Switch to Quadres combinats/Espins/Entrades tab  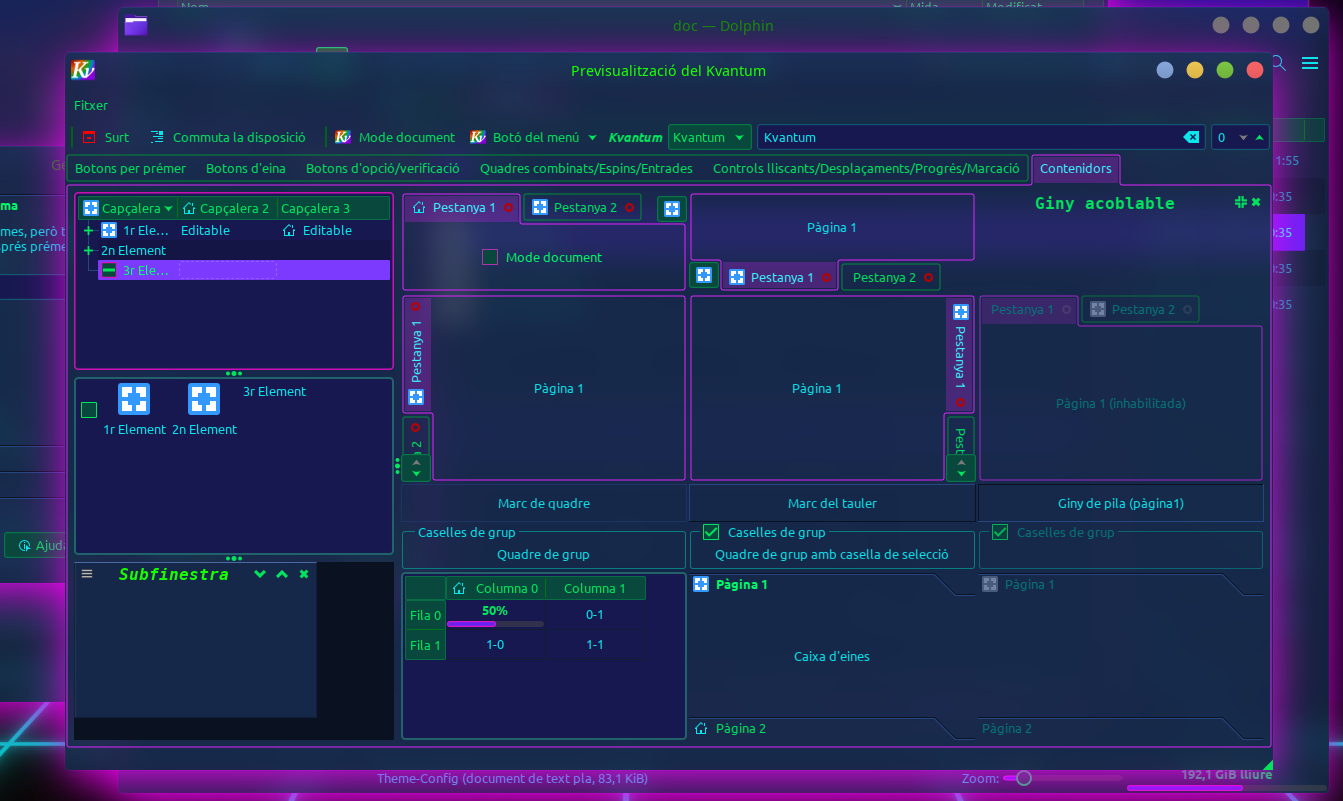[x=586, y=168]
